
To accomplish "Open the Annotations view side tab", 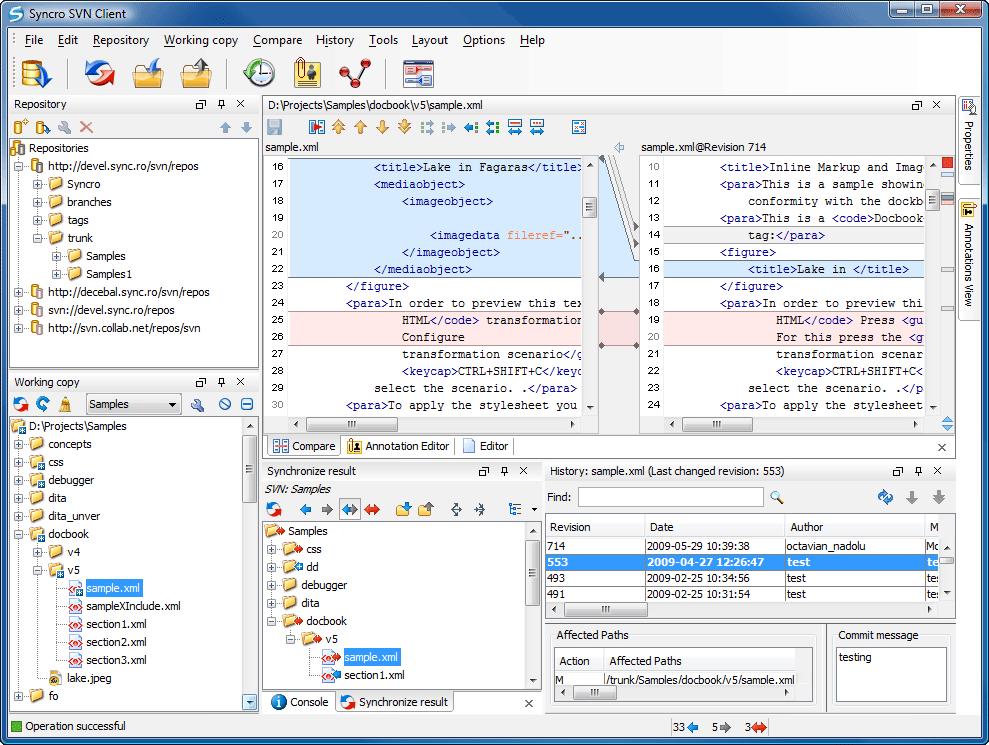I will 969,260.
